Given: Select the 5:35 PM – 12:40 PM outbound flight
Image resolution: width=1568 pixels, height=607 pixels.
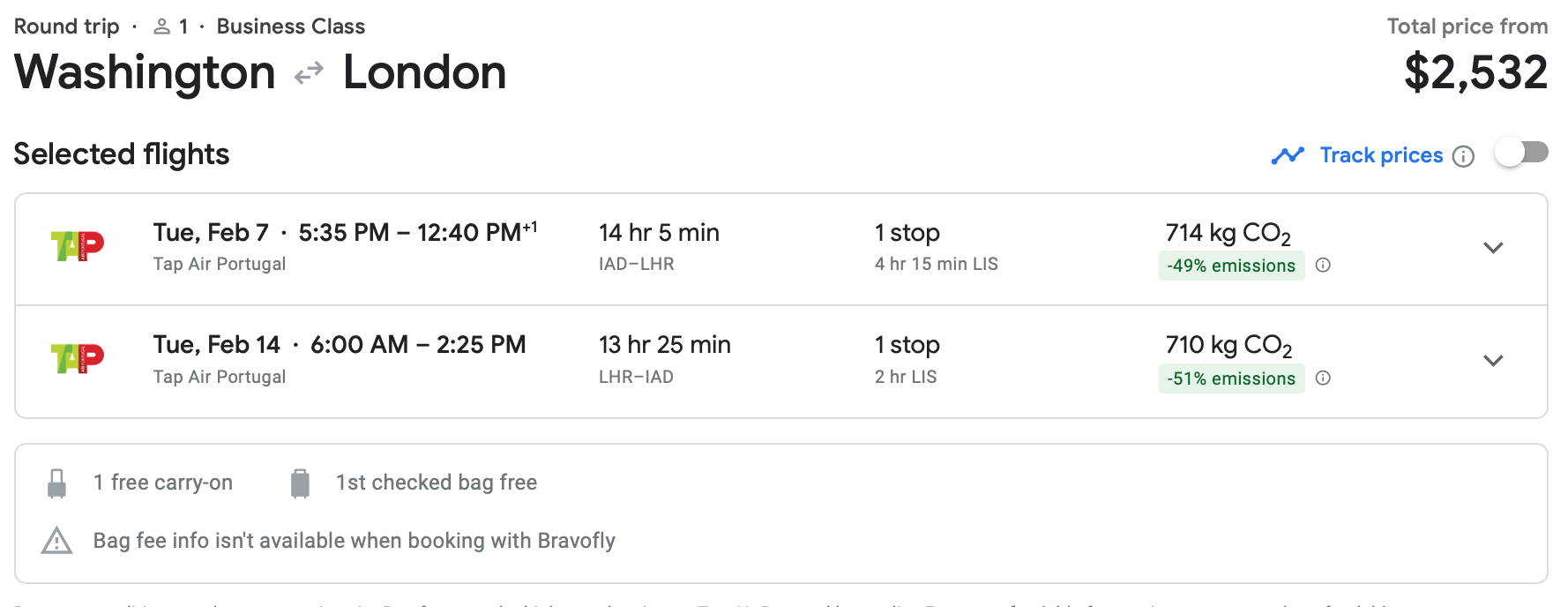Looking at the screenshot, I should pos(417,233).
